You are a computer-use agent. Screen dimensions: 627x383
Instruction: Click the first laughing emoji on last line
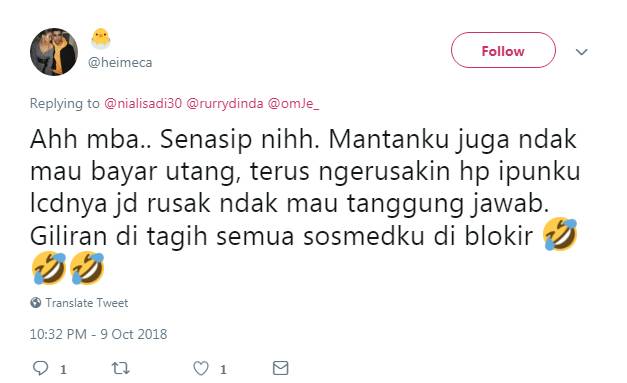coord(49,268)
